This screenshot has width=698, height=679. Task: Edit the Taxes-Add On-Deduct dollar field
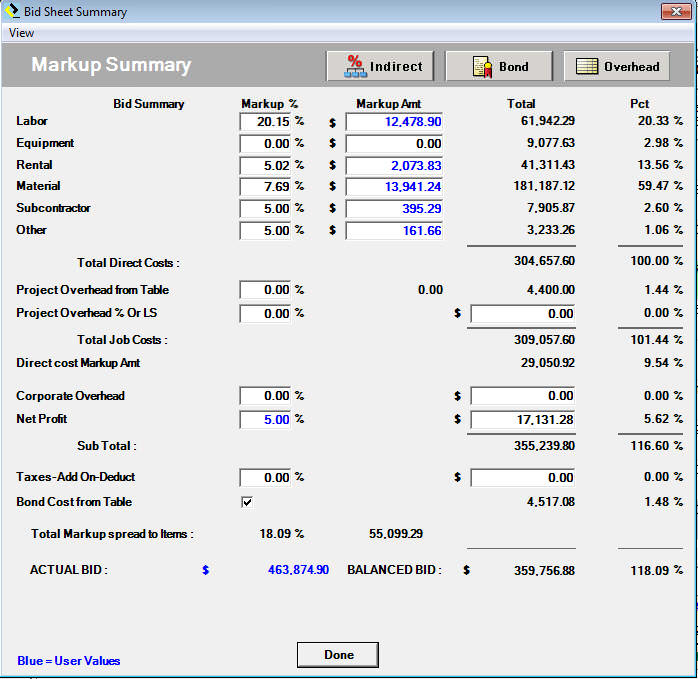tap(523, 477)
